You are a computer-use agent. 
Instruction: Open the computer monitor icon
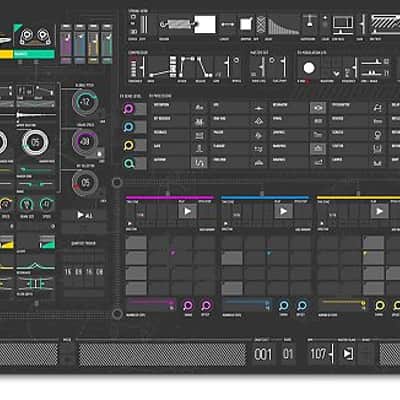click(x=343, y=25)
